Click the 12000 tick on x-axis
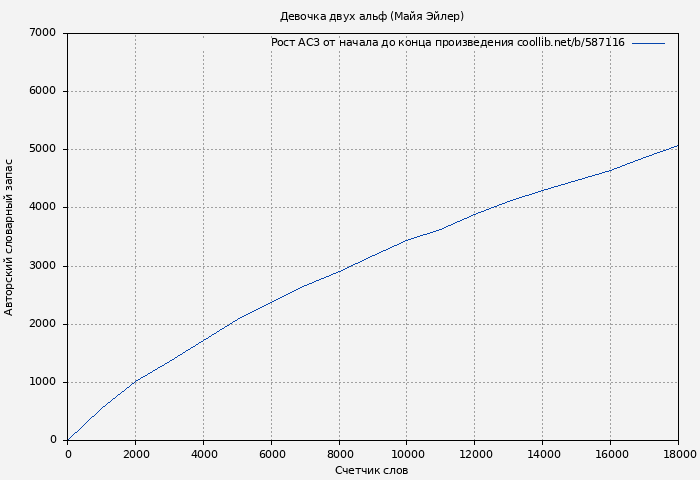700x480 pixels. 475,454
